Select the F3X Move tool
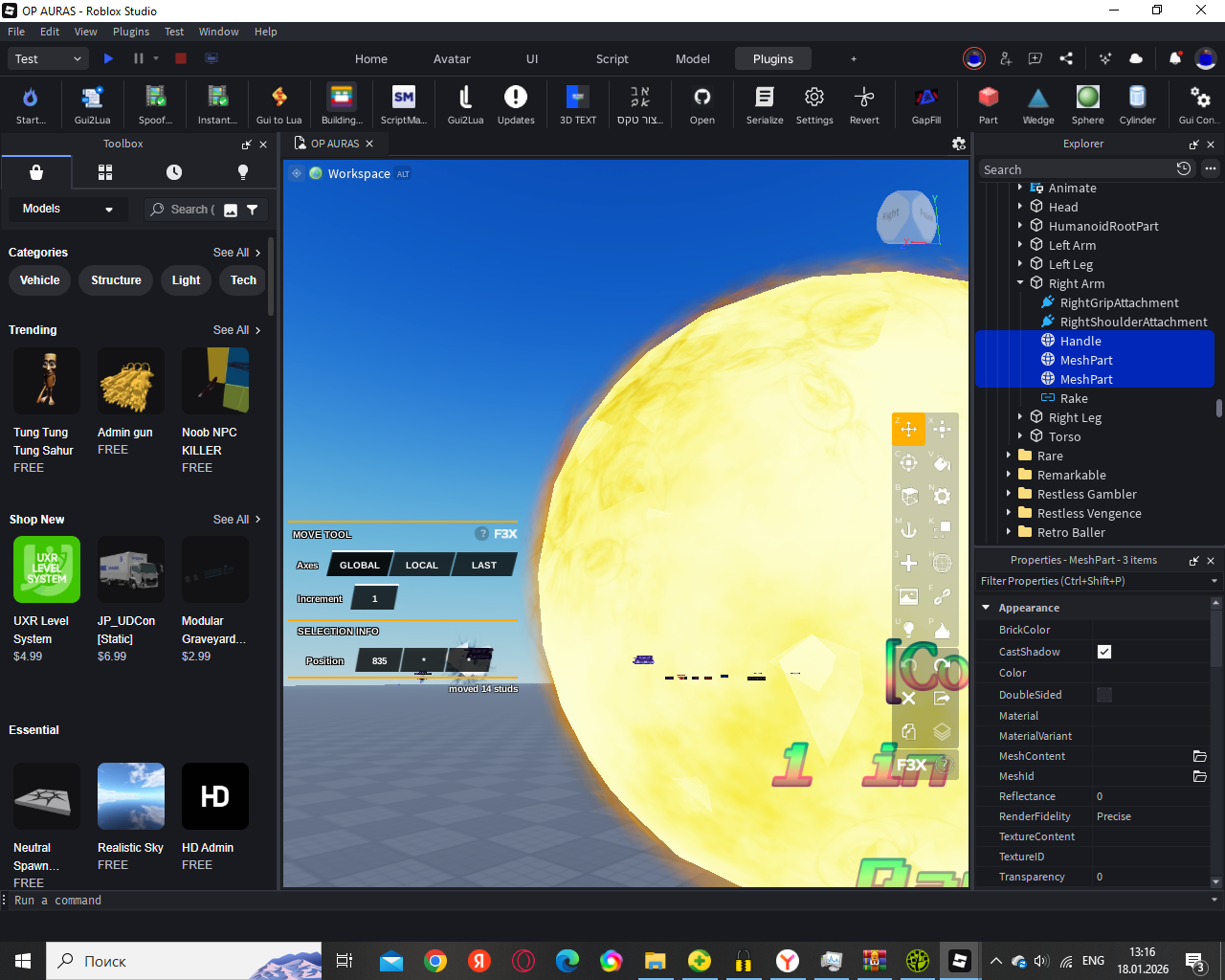The width and height of the screenshot is (1225, 980). (x=909, y=429)
